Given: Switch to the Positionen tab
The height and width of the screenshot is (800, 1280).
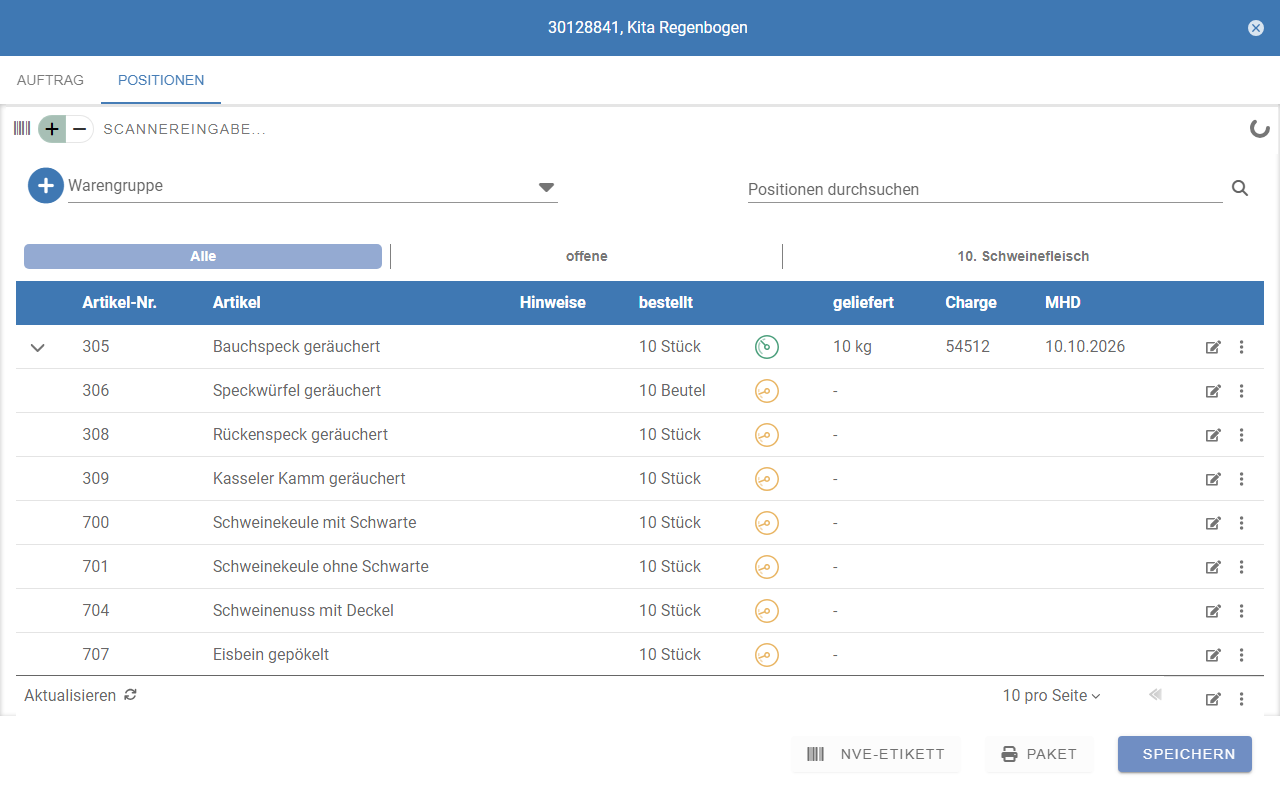Looking at the screenshot, I should pyautogui.click(x=161, y=80).
